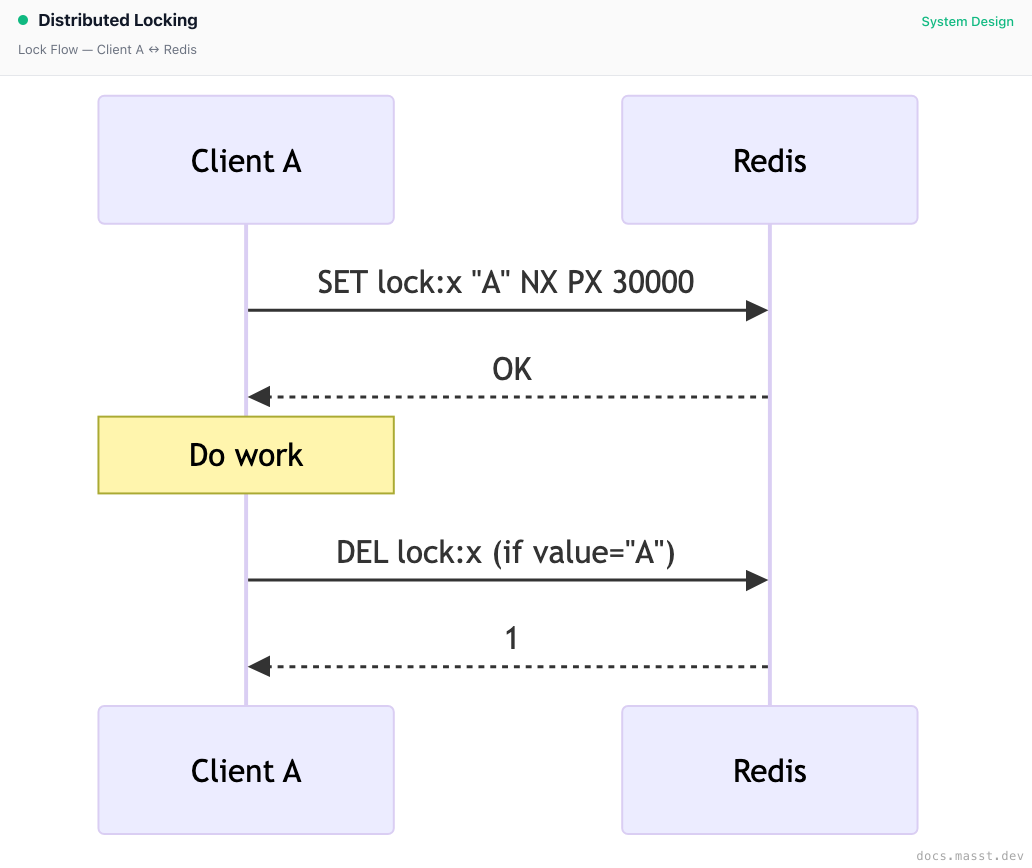Click the green status dot beside the title
The width and height of the screenshot is (1032, 868).
coord(23,20)
